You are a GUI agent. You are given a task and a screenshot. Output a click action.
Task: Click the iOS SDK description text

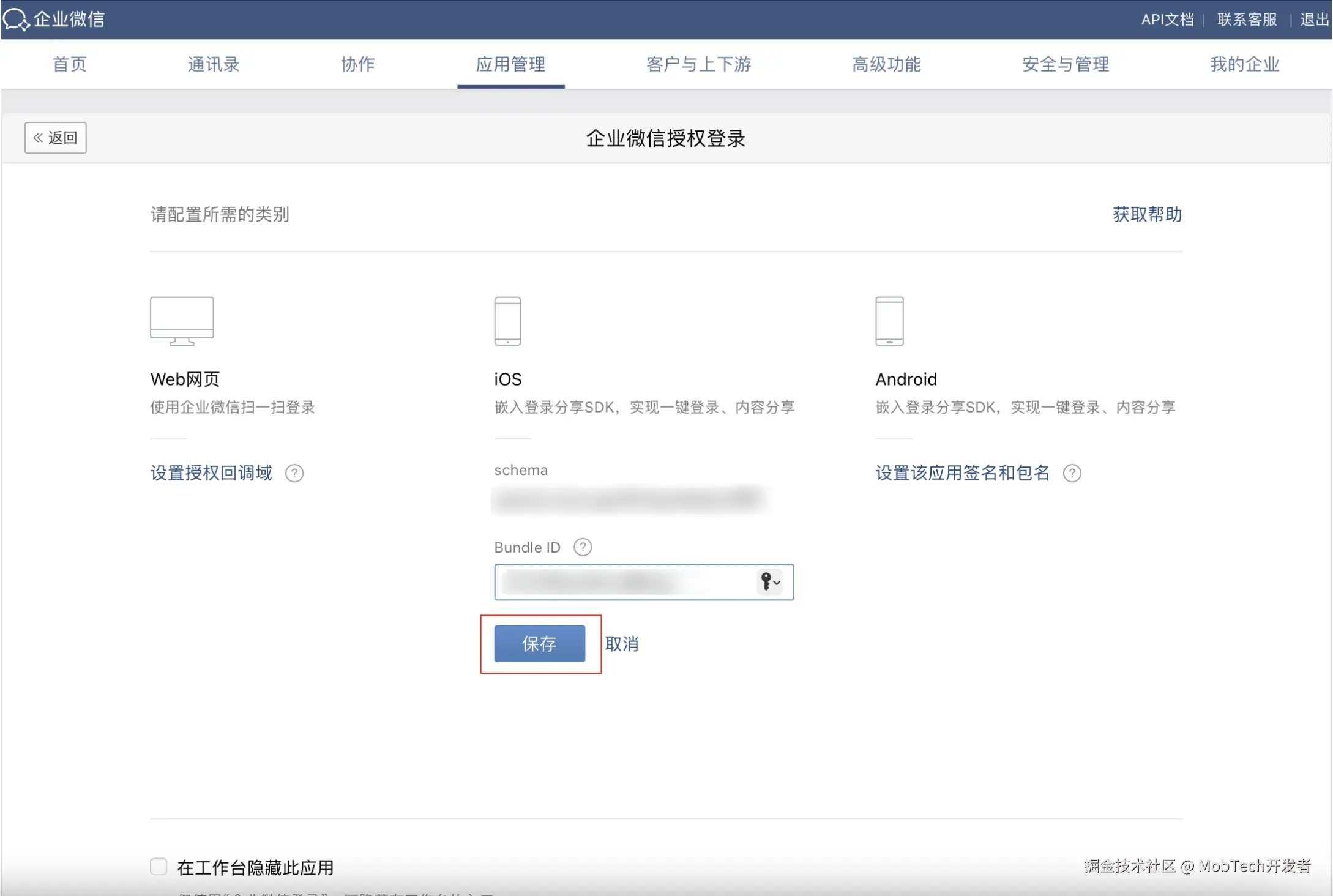644,407
